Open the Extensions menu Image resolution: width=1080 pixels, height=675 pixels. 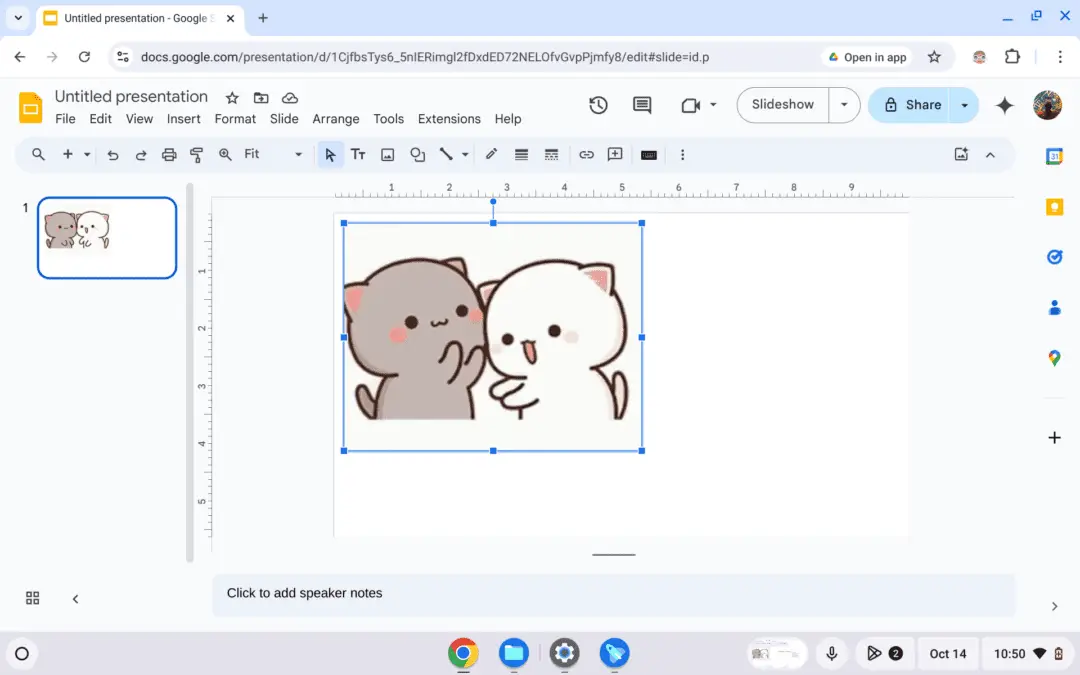click(x=448, y=118)
